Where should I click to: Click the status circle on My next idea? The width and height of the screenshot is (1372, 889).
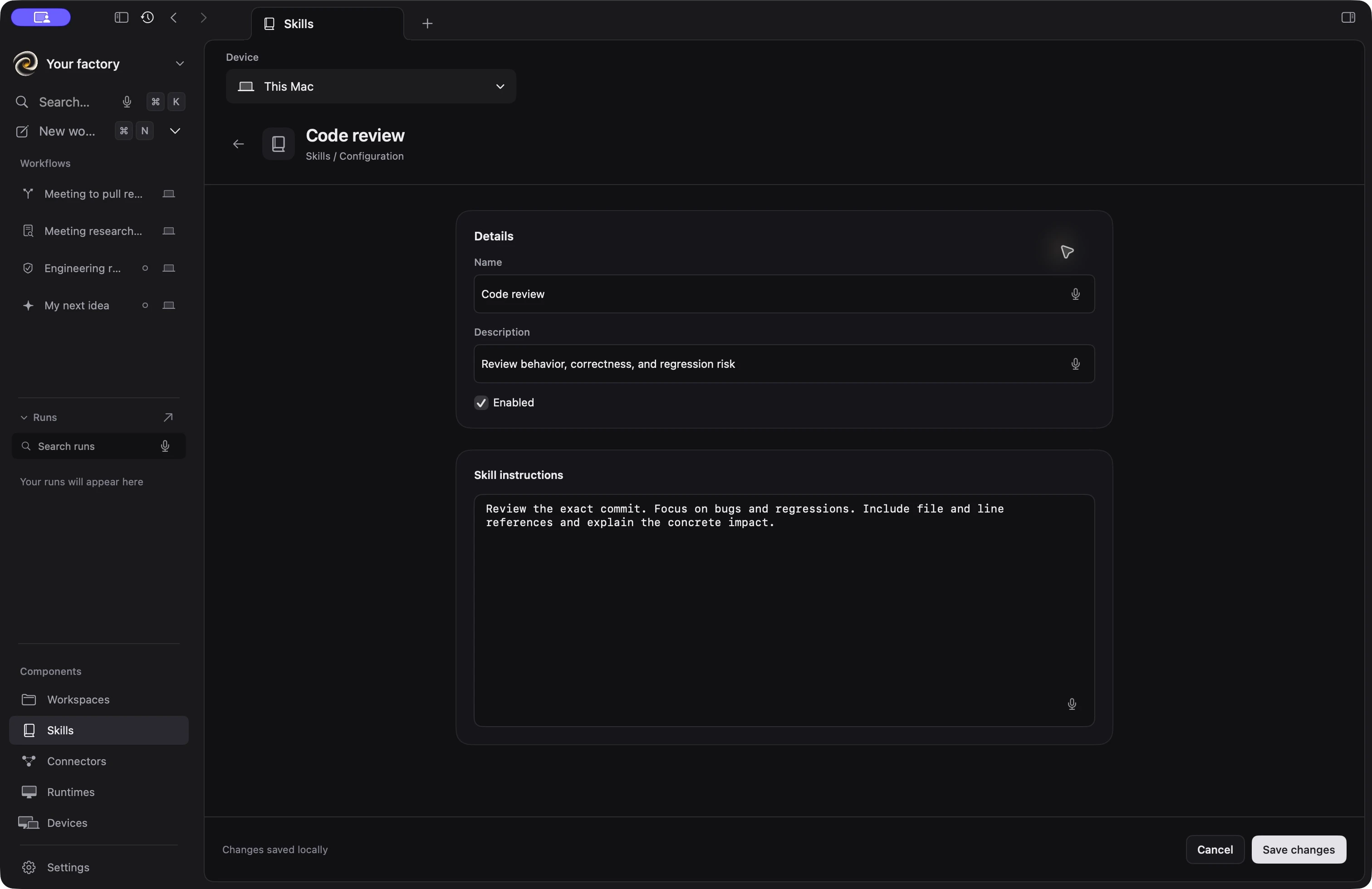tap(145, 305)
